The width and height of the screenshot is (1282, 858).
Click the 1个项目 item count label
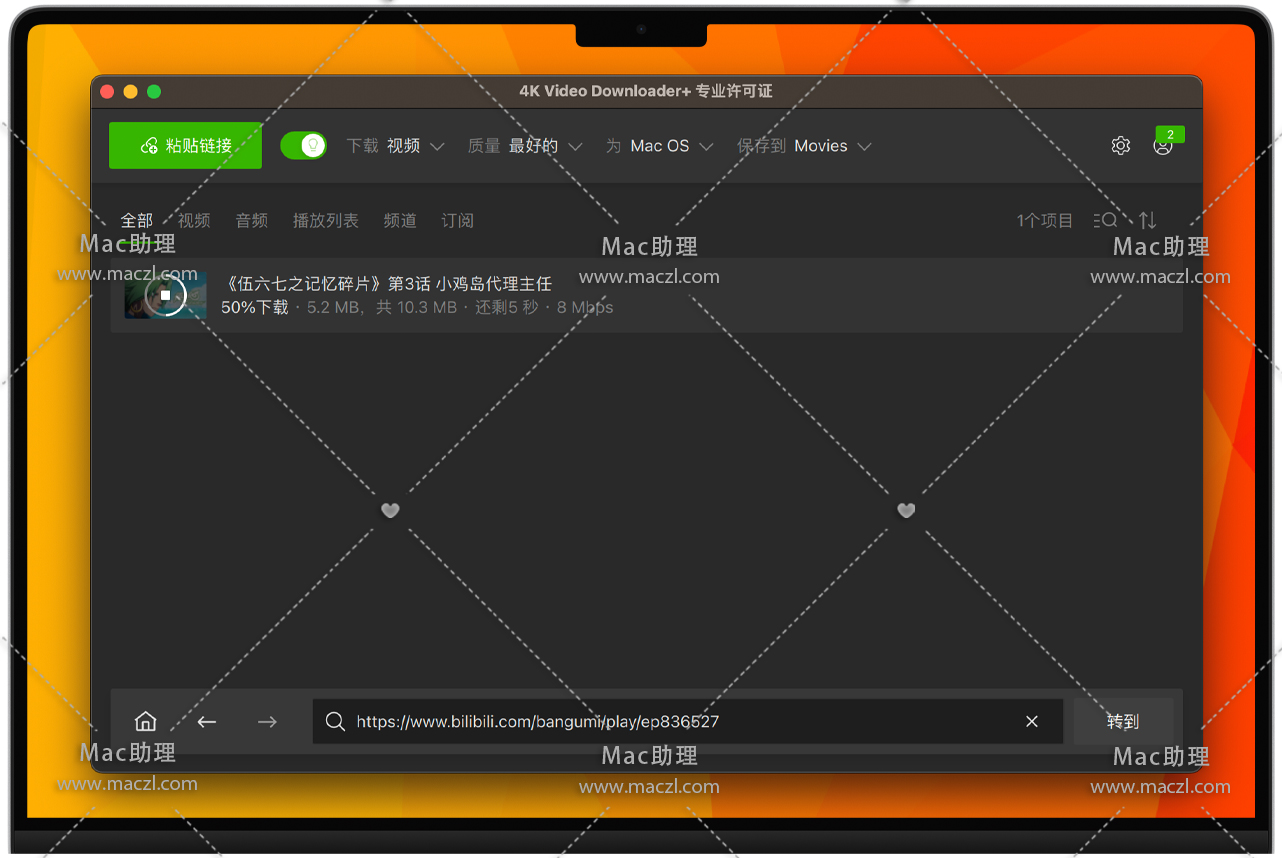pyautogui.click(x=1044, y=220)
